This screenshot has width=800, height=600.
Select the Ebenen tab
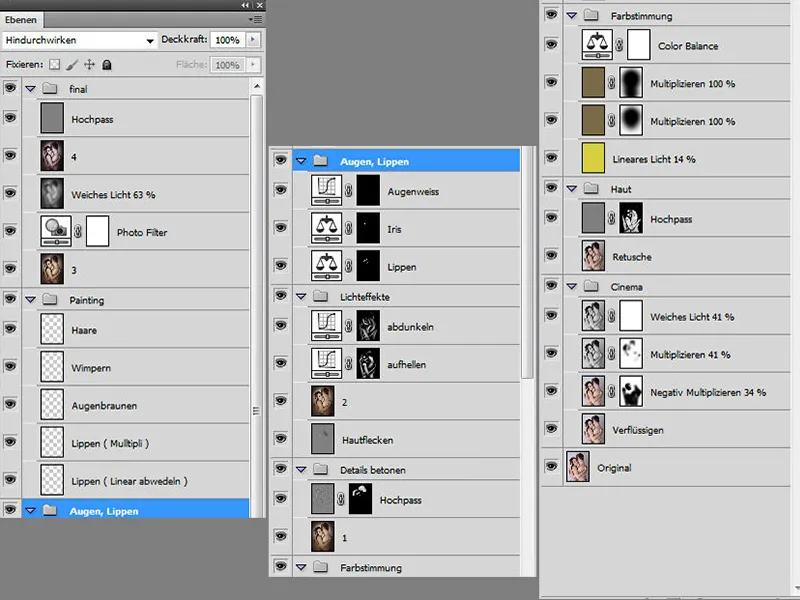pos(21,20)
